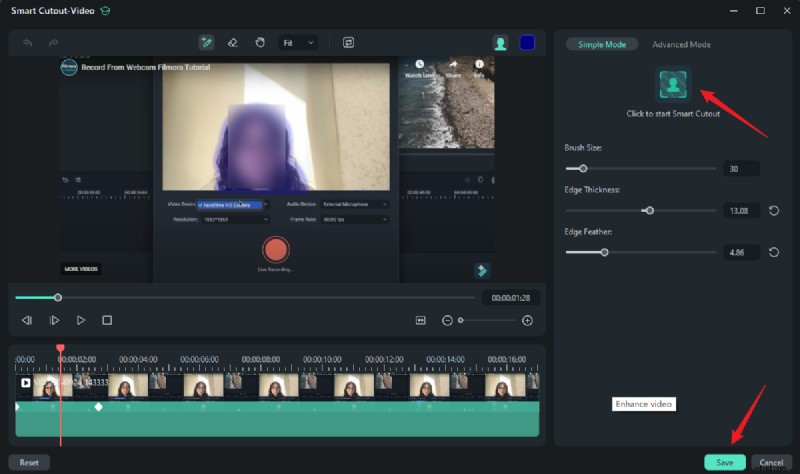Open the Fit zoom dropdown
Image resolution: width=800 pixels, height=474 pixels.
coord(298,43)
